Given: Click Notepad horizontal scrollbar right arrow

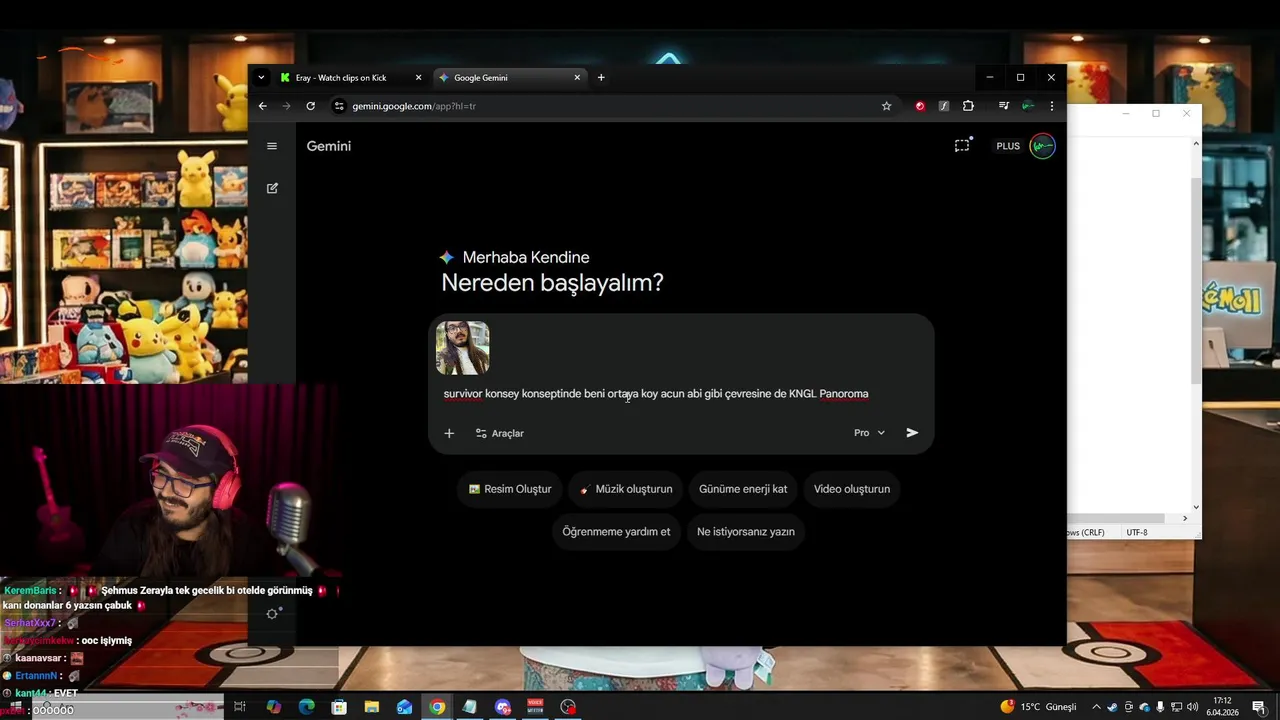Looking at the screenshot, I should [x=1185, y=518].
